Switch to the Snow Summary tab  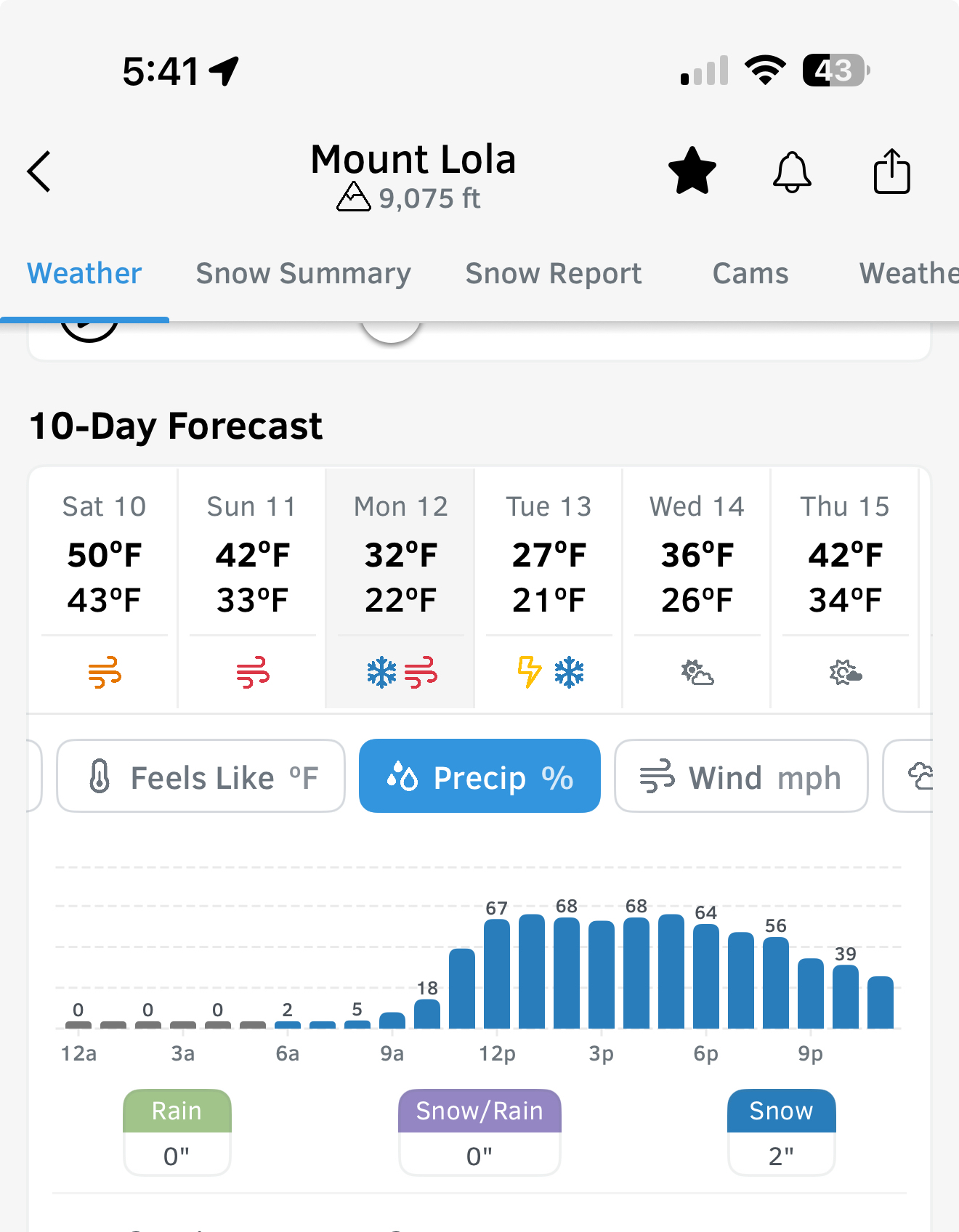coord(303,274)
